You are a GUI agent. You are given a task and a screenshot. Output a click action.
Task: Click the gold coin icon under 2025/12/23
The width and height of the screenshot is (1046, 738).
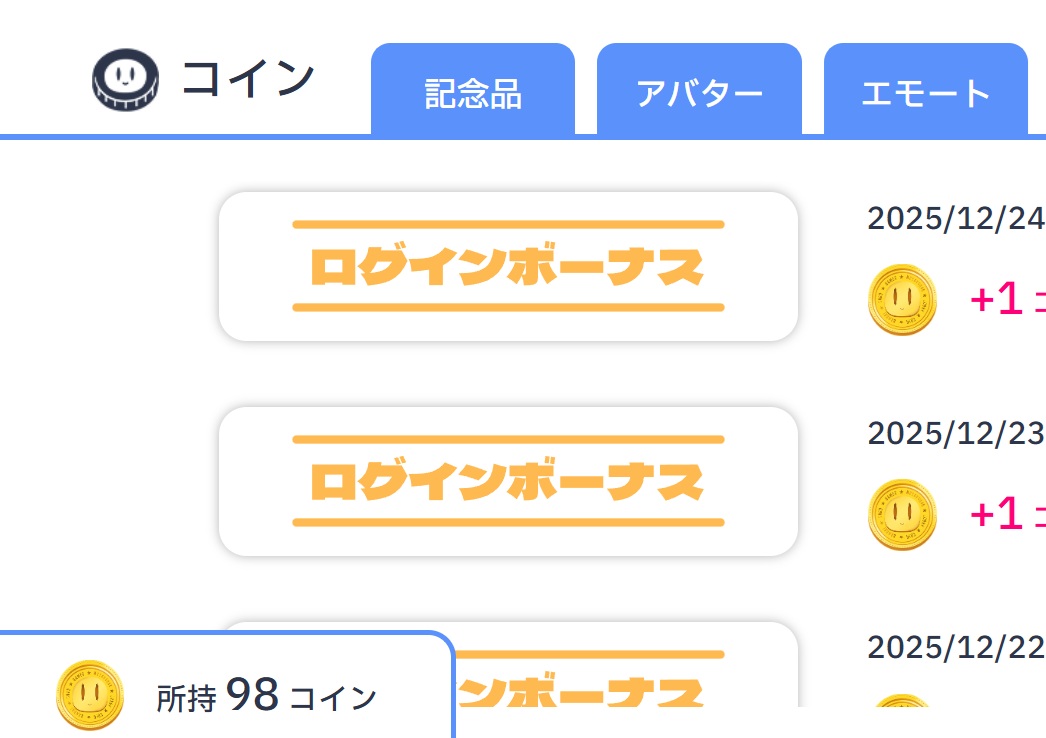(902, 514)
